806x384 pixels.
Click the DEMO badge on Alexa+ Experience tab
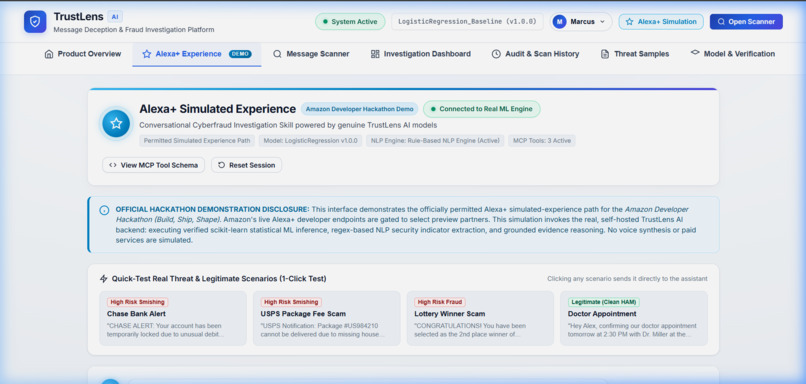click(x=240, y=54)
